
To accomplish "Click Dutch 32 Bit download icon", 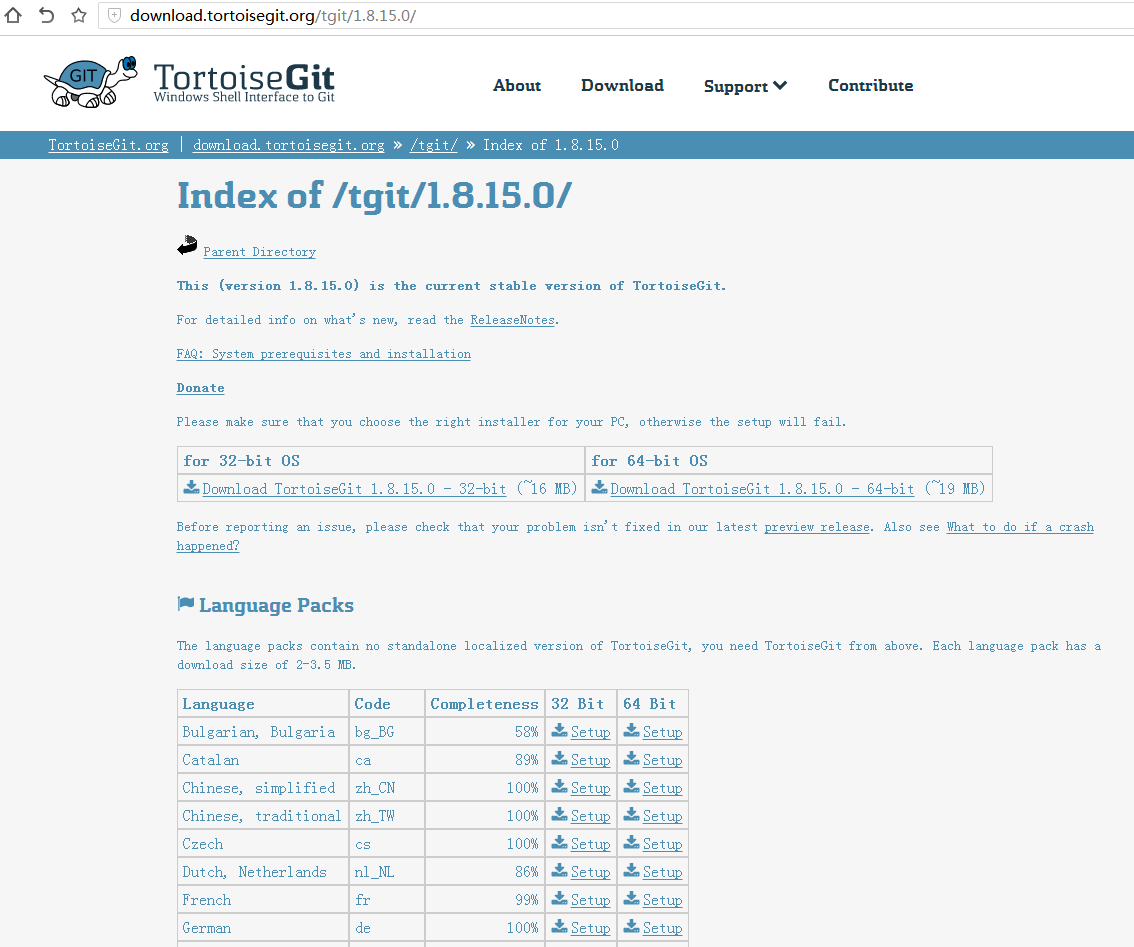I will (559, 870).
